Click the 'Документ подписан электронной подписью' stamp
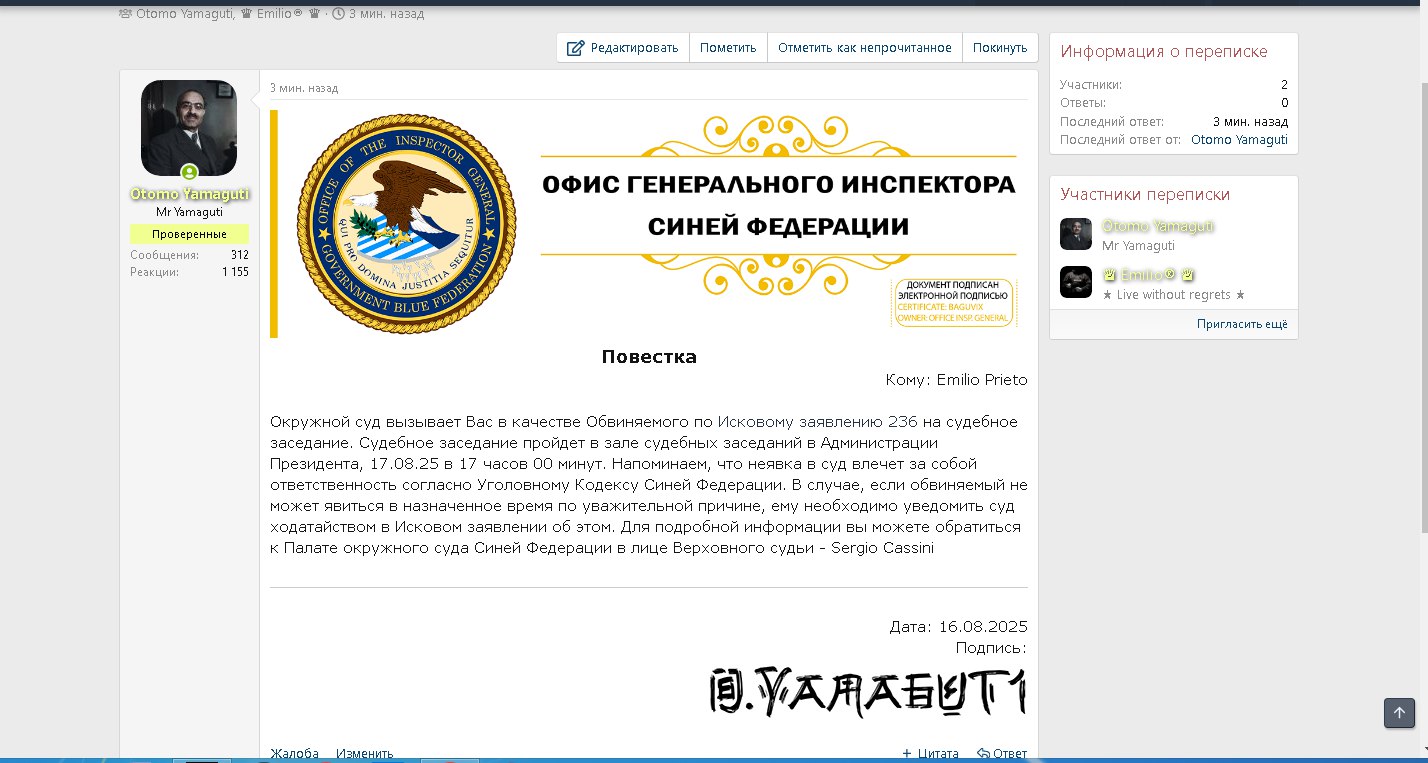The image size is (1428, 763). pyautogui.click(x=954, y=303)
